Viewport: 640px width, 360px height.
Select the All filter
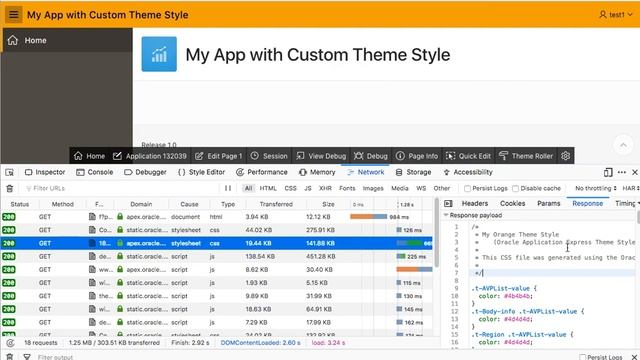(248, 188)
